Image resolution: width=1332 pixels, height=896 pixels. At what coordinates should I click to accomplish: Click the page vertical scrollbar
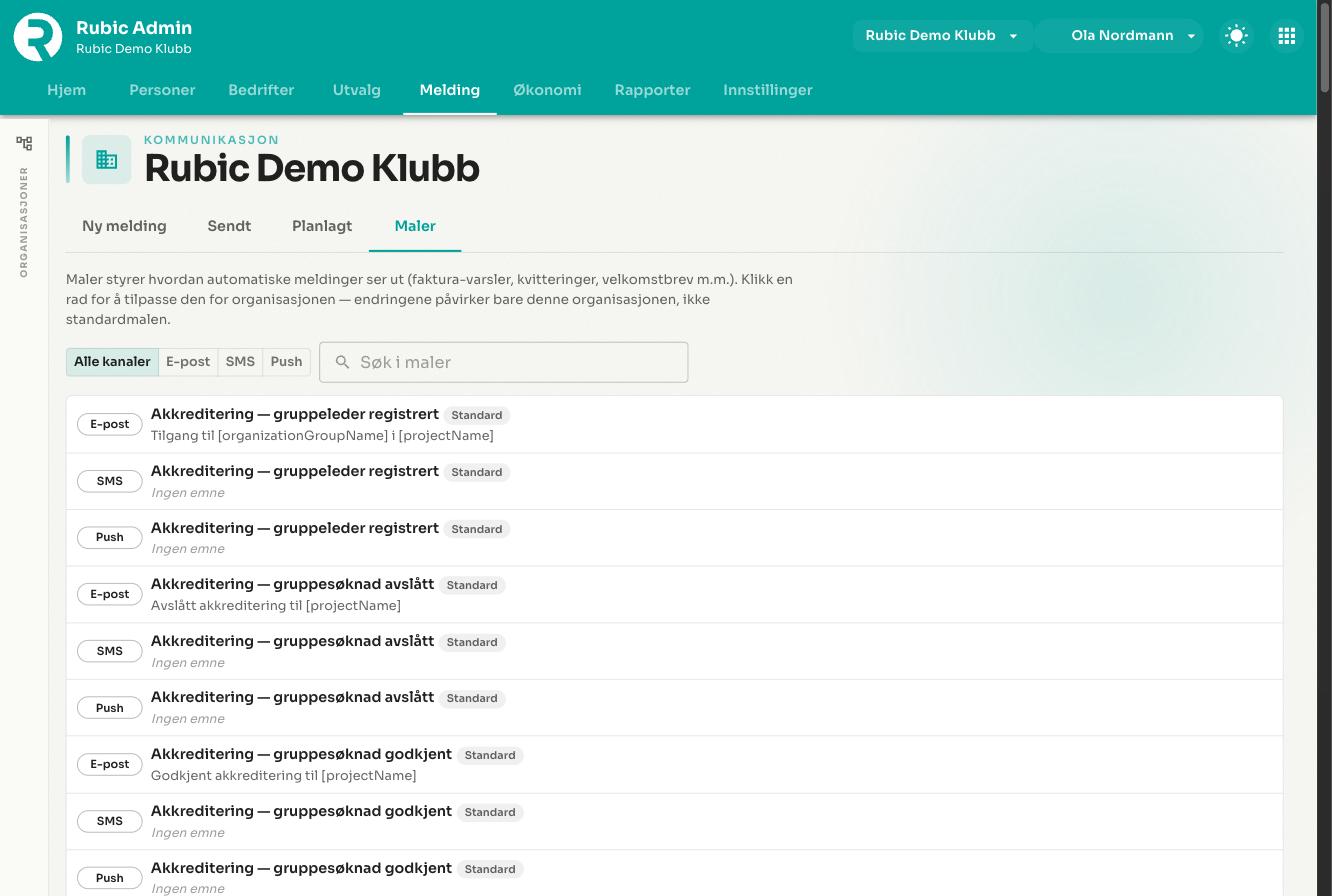click(1324, 448)
